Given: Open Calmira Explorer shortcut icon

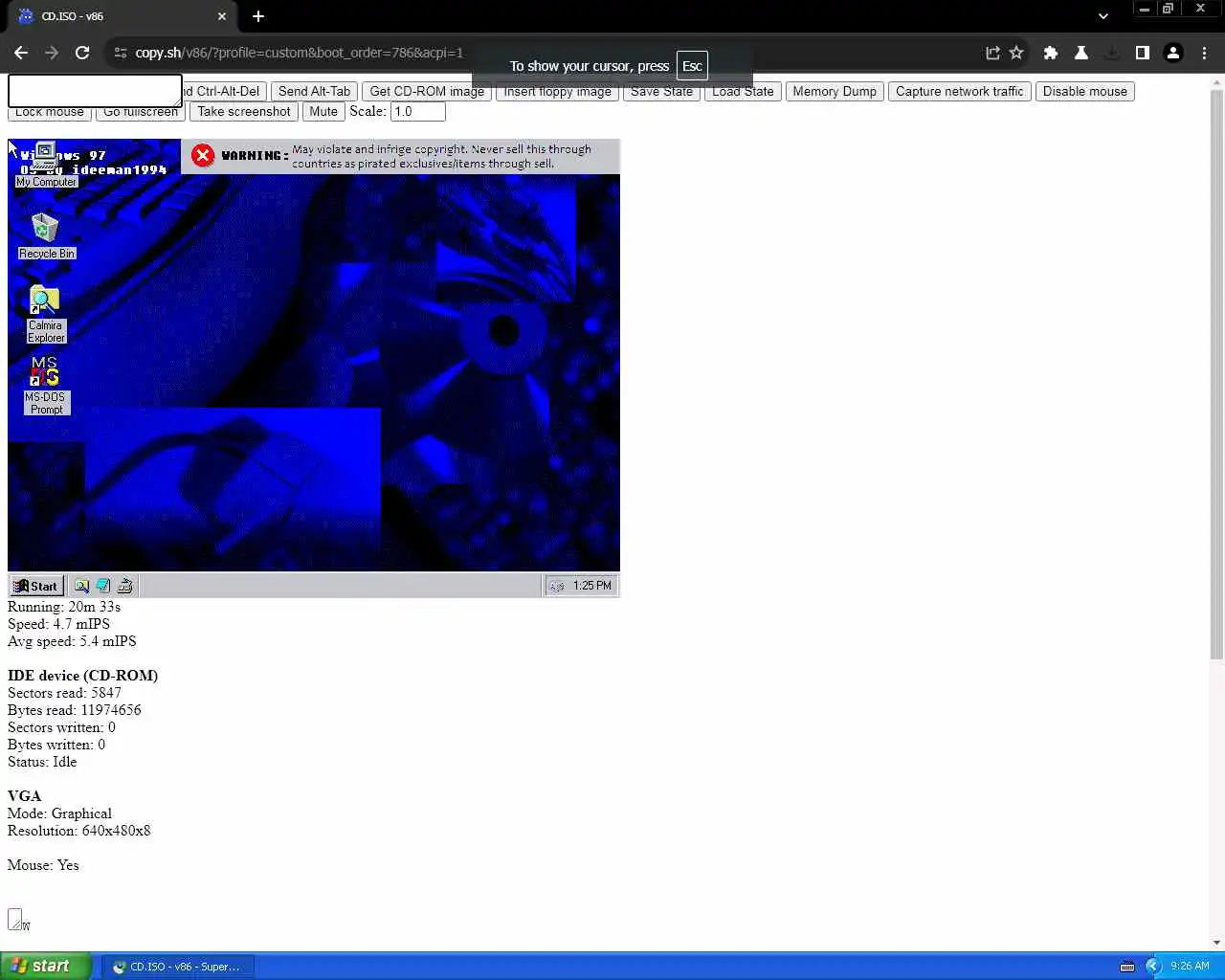Looking at the screenshot, I should 45,314.
